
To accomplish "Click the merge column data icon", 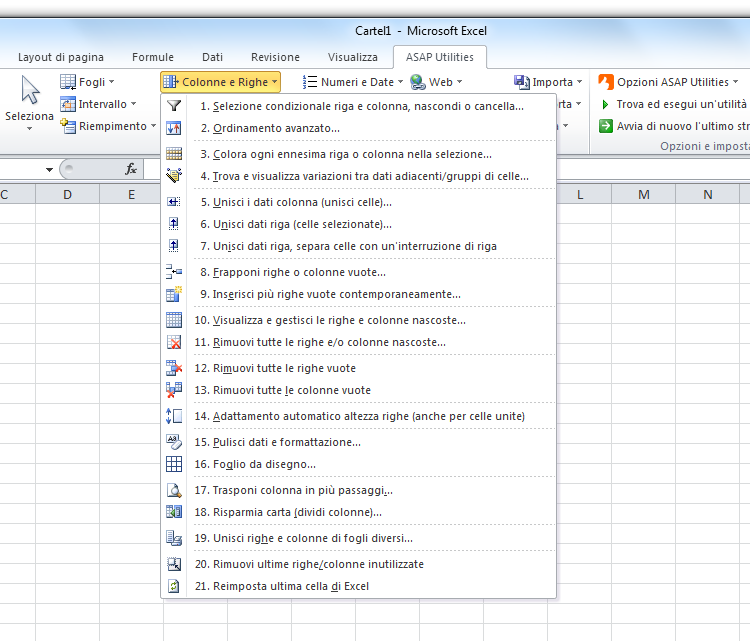I will [x=174, y=202].
